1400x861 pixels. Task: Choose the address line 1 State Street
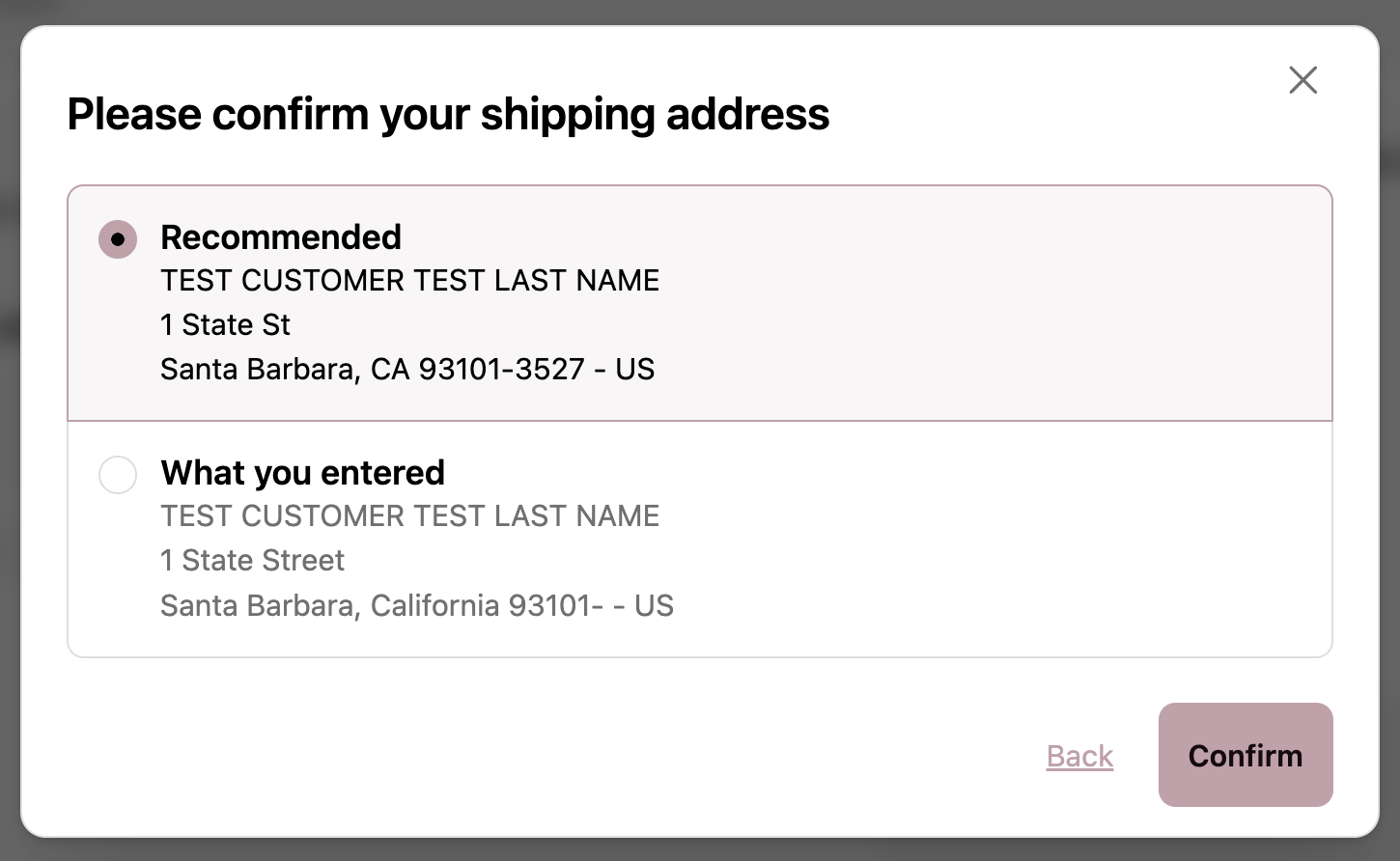252,560
